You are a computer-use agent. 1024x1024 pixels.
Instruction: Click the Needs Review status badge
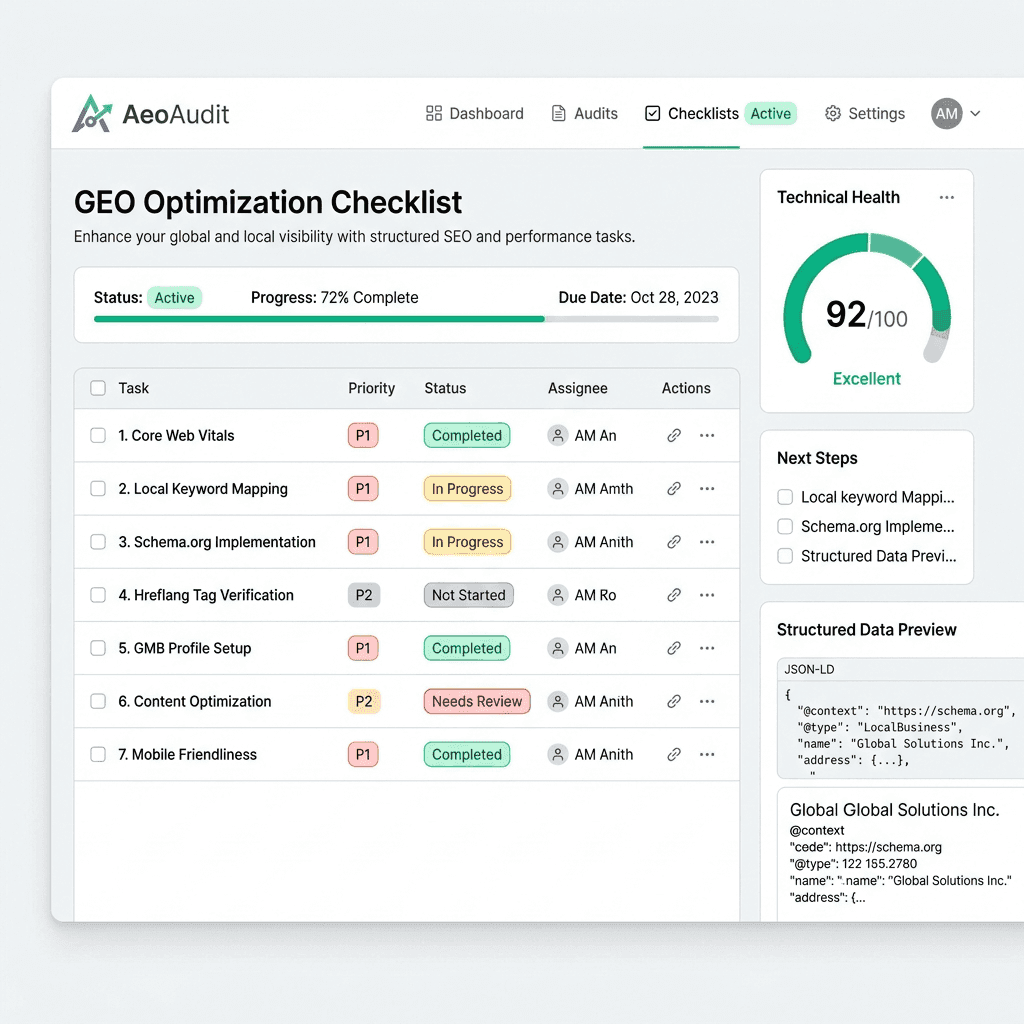click(477, 701)
